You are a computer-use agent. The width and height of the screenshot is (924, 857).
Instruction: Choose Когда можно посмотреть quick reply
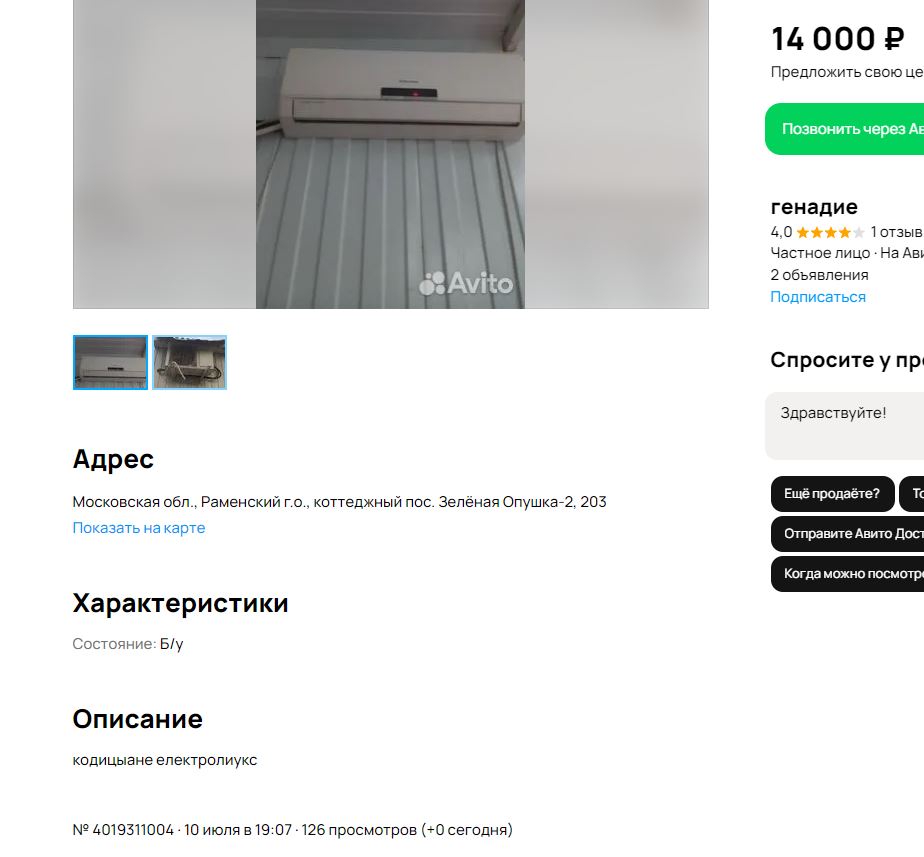point(847,574)
